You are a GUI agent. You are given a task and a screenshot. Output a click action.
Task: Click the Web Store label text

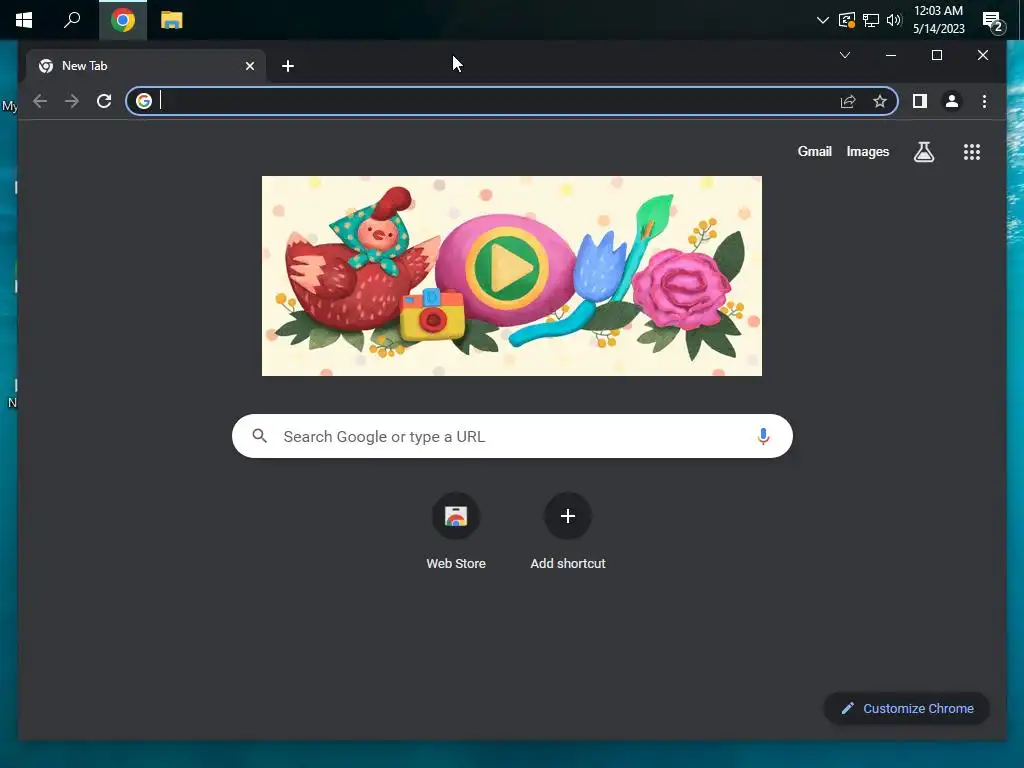[x=456, y=564]
